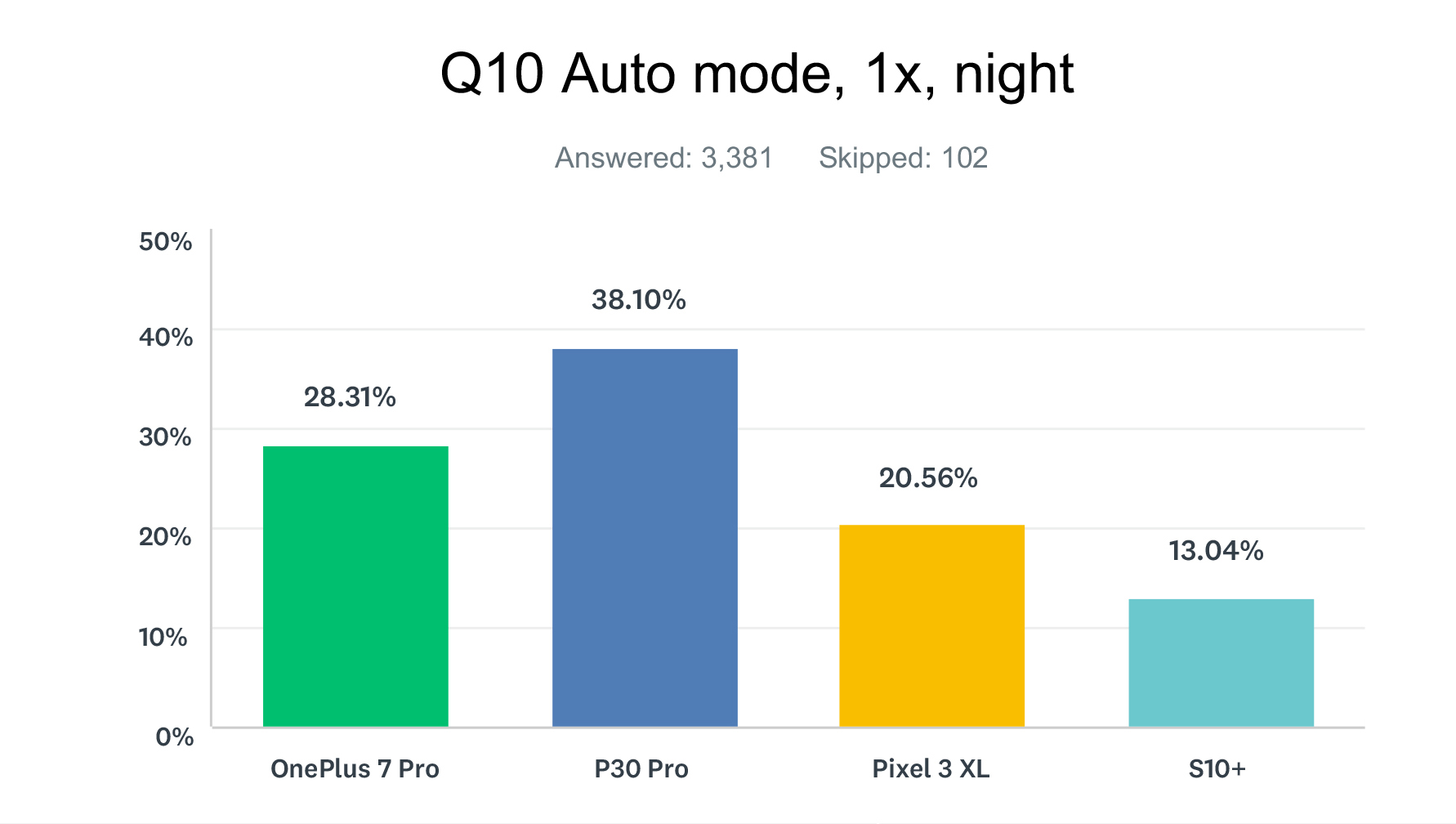This screenshot has height=824, width=1456.
Task: Click the chart title Q10 Auto mode
Action: (757, 74)
